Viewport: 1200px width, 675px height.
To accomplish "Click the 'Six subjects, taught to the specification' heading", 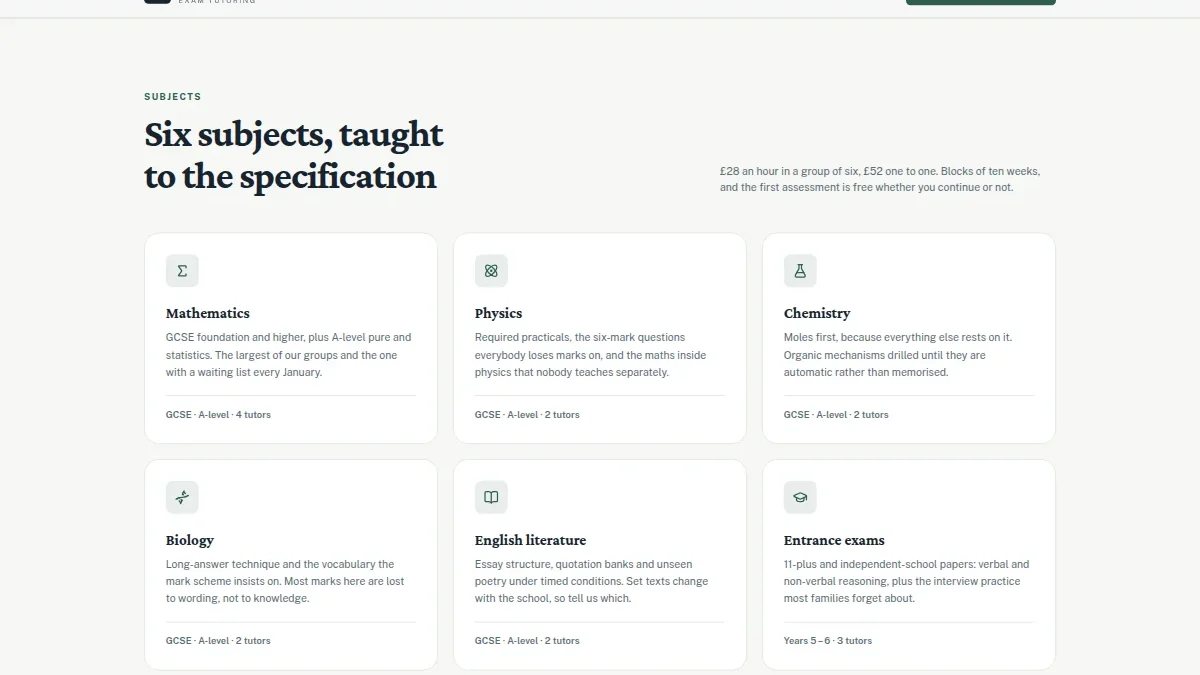I will (x=294, y=155).
